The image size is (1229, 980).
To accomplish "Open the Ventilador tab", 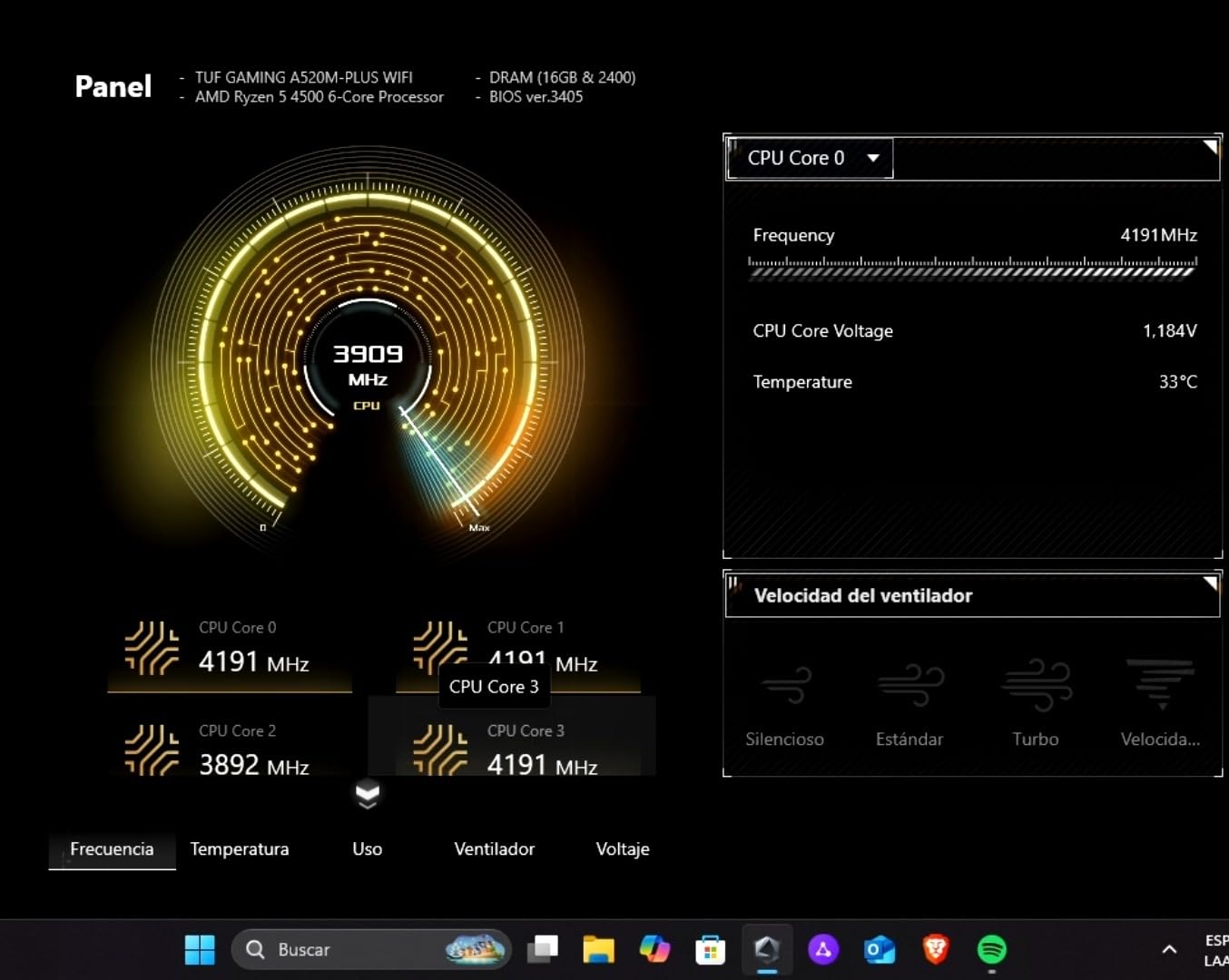I will pyautogui.click(x=494, y=849).
